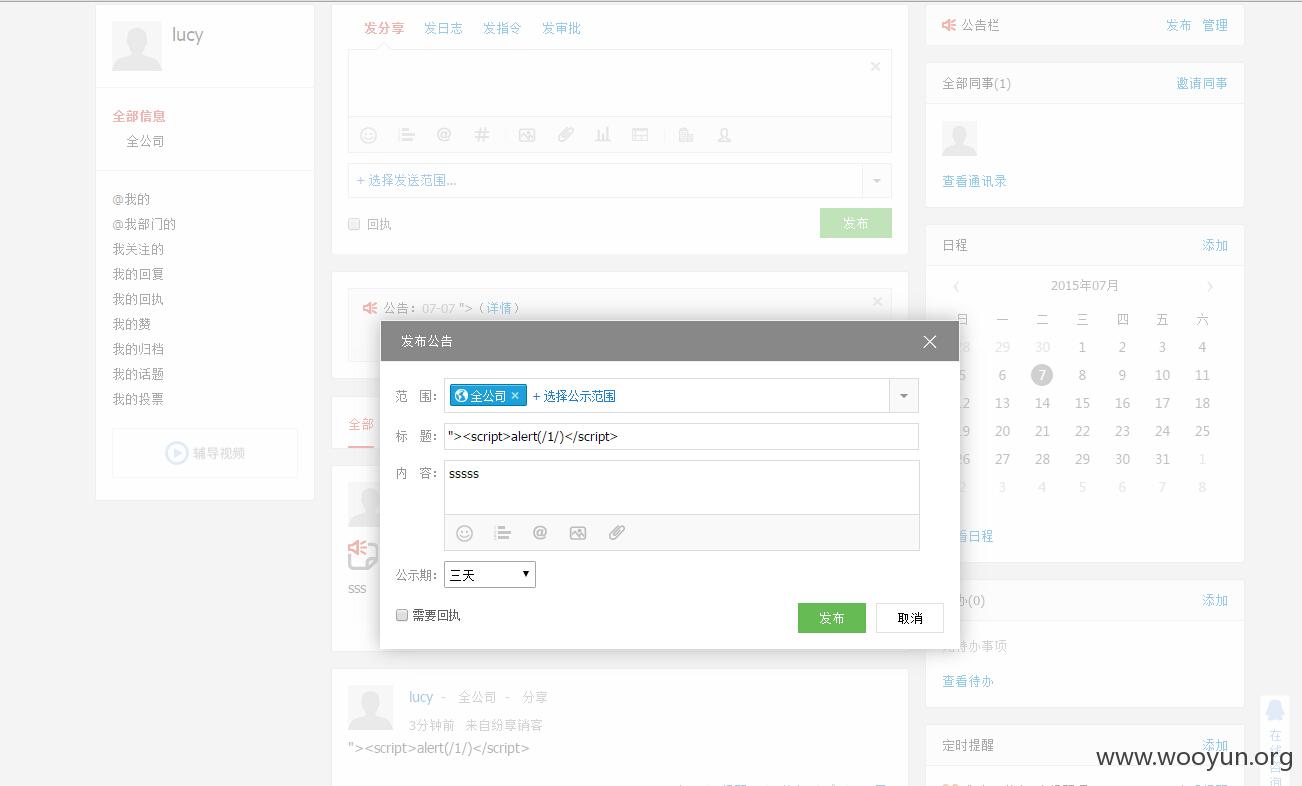Viewport: 1302px width, 786px height.
Task: Click lucy profile avatar at top left
Action: click(137, 46)
